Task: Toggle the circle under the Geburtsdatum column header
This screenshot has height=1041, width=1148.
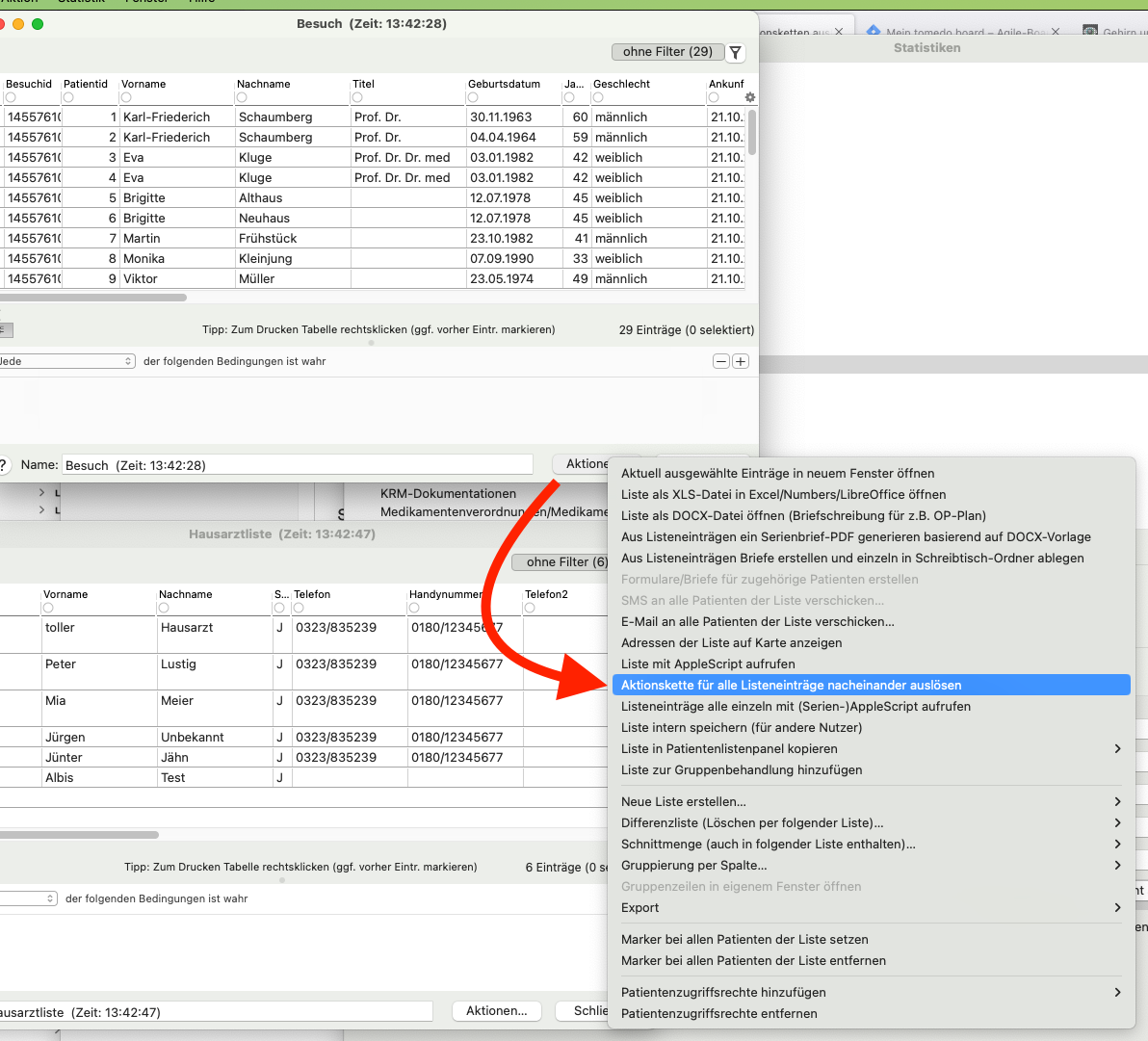Action: pos(473,97)
